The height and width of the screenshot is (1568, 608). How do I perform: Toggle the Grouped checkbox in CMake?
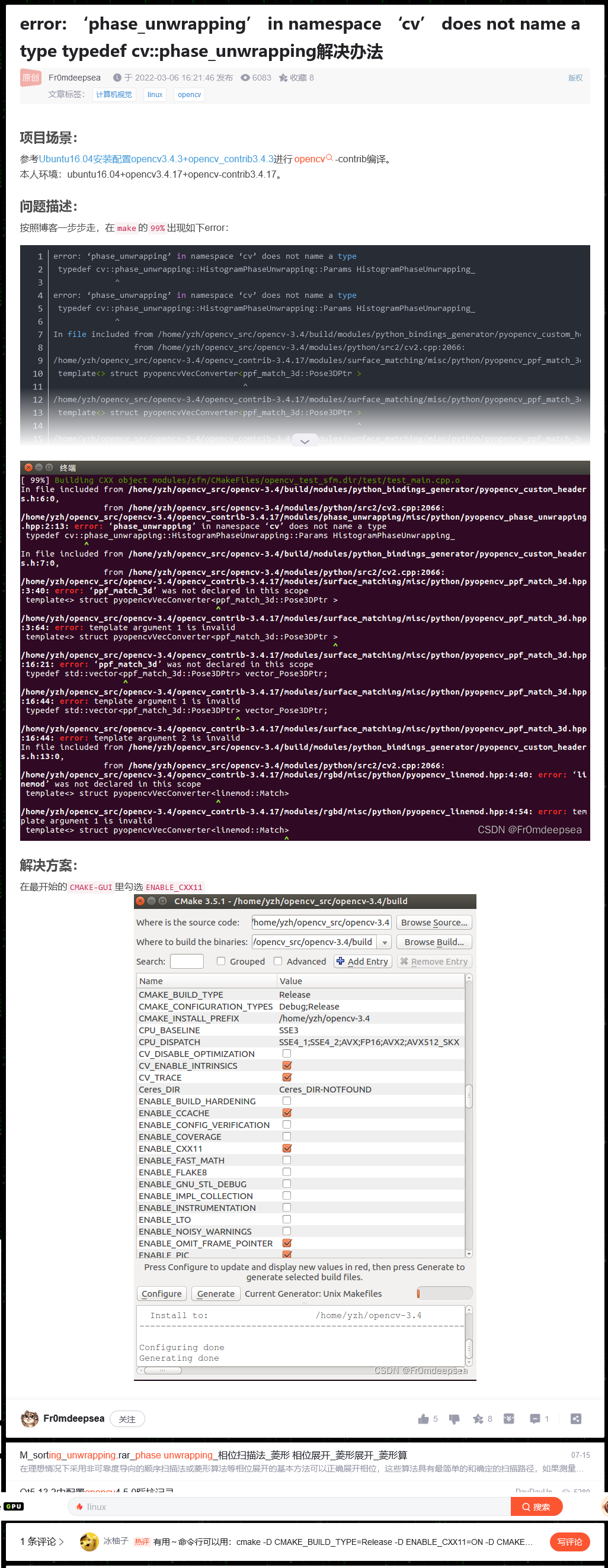point(221,961)
